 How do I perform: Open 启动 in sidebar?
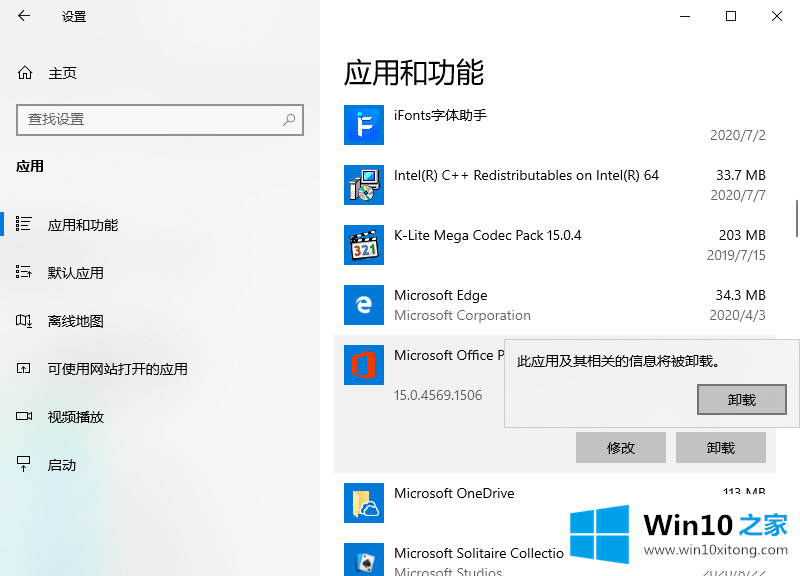62,465
